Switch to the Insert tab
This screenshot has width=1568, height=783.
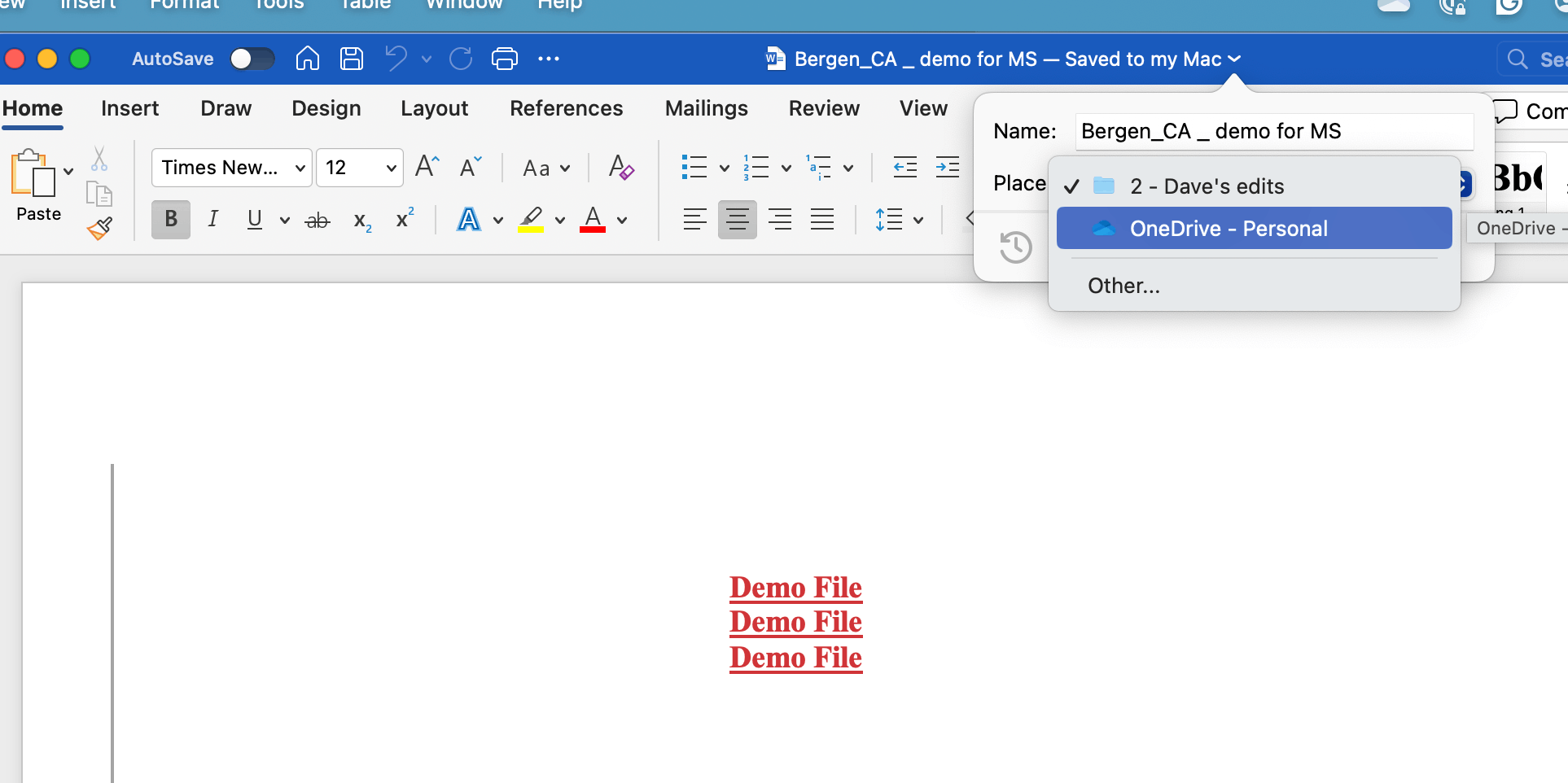129,108
